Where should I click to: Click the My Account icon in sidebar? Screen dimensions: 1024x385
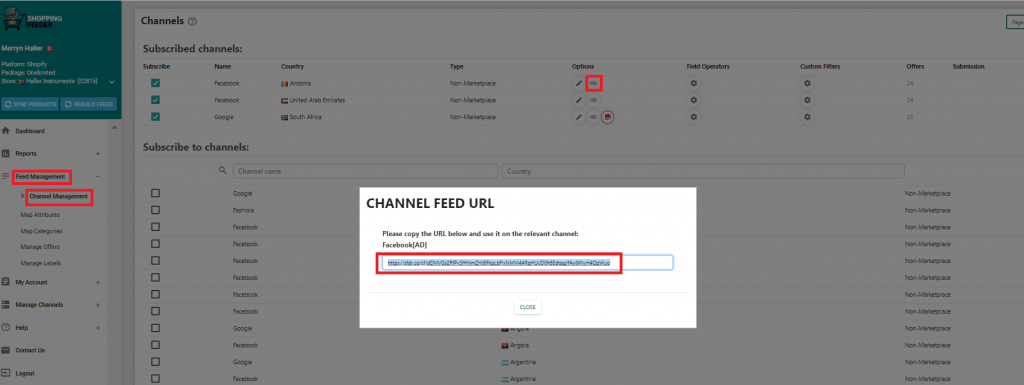coord(6,283)
